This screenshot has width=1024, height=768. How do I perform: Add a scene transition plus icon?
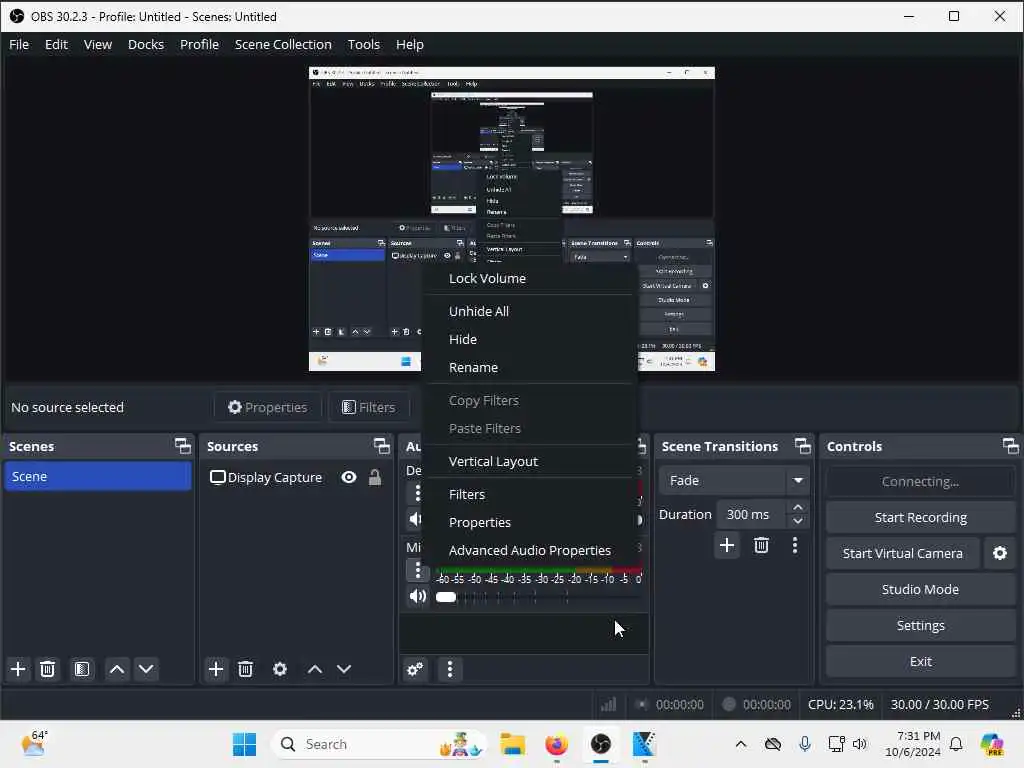coord(727,545)
